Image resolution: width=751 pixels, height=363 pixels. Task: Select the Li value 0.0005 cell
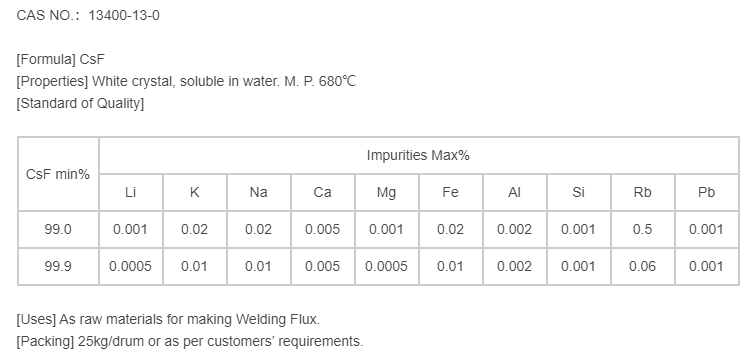tap(131, 266)
